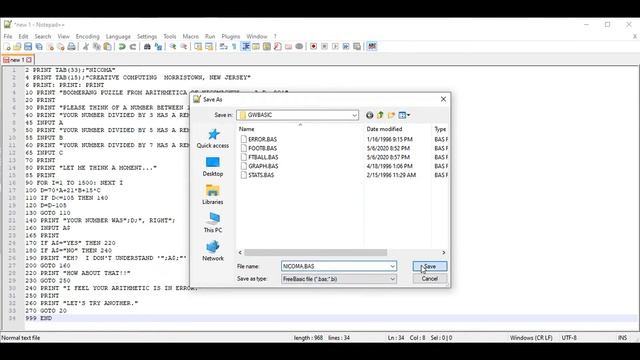Click the Create New Folder icon
Viewport: 640px width, 360px height.
tap(391, 115)
